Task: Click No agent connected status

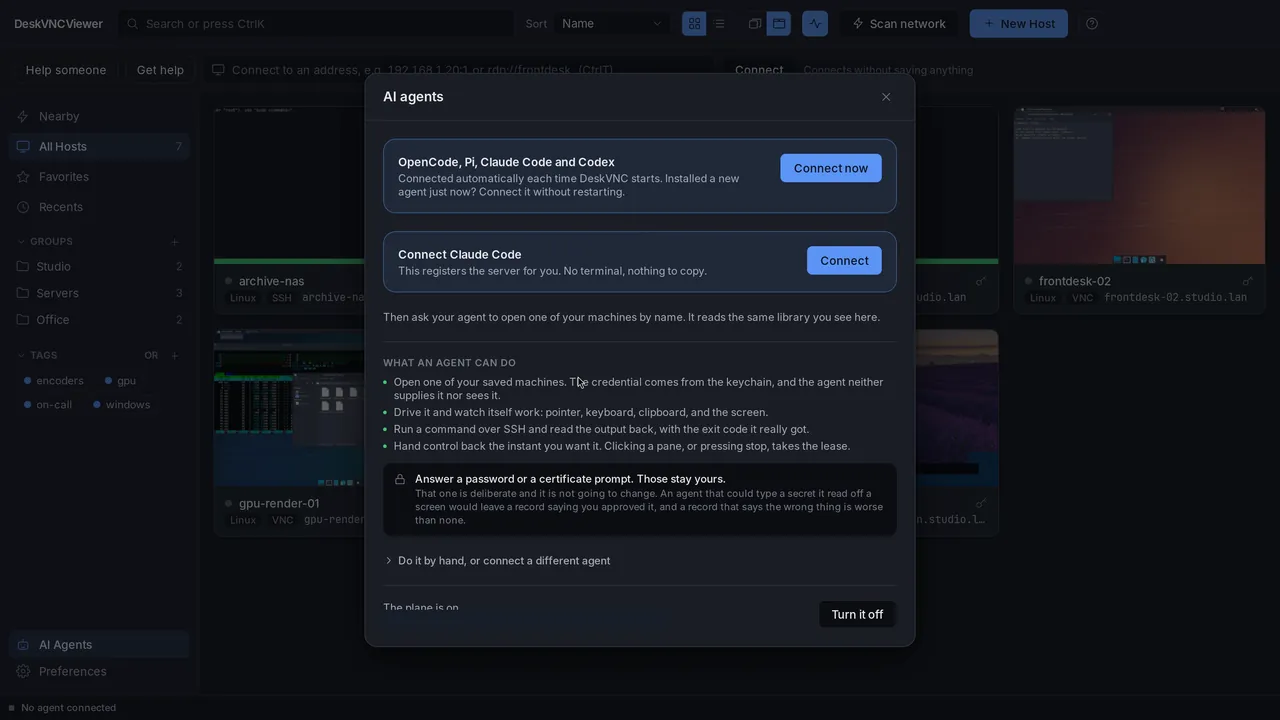Action: coord(62,708)
